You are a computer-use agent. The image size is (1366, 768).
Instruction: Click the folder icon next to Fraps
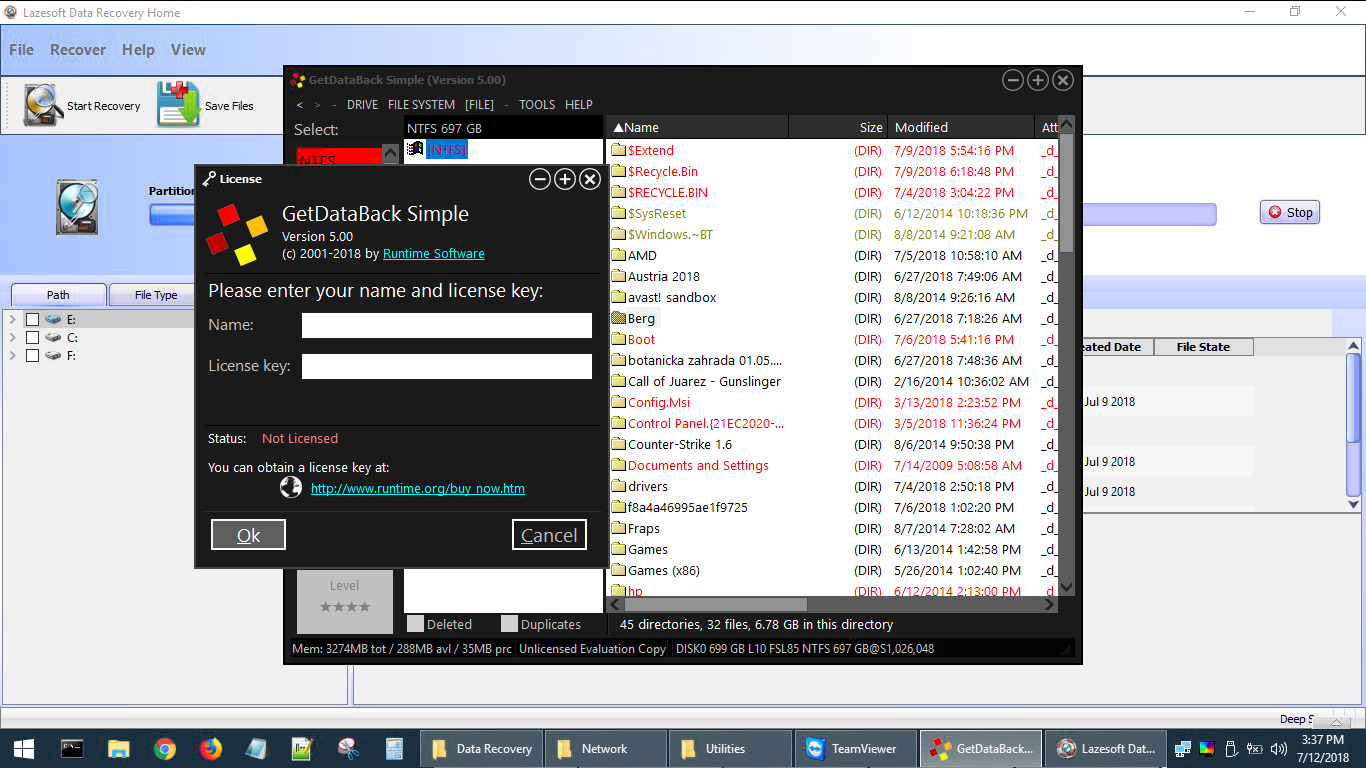tap(618, 528)
